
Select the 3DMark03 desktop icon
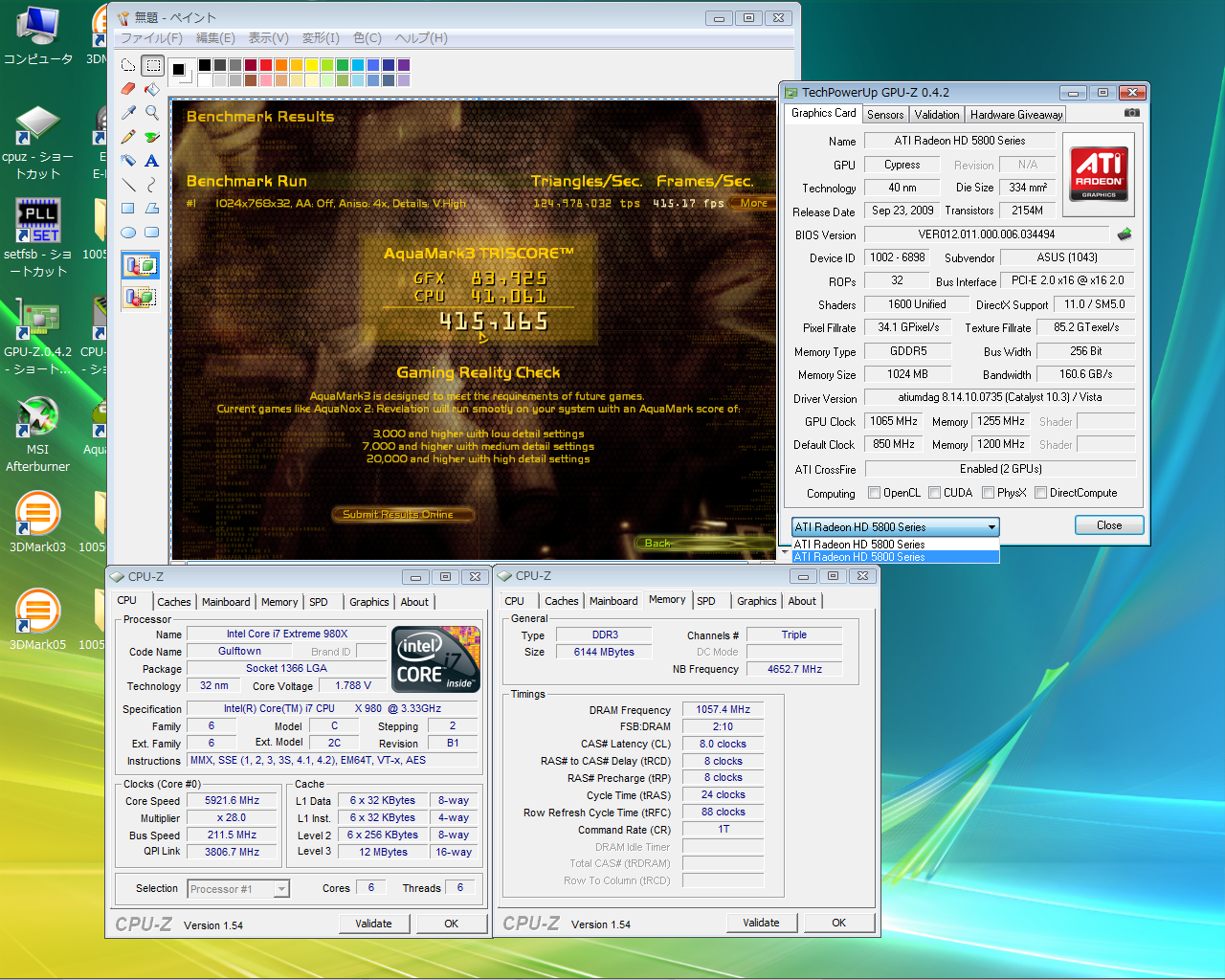pos(38,523)
